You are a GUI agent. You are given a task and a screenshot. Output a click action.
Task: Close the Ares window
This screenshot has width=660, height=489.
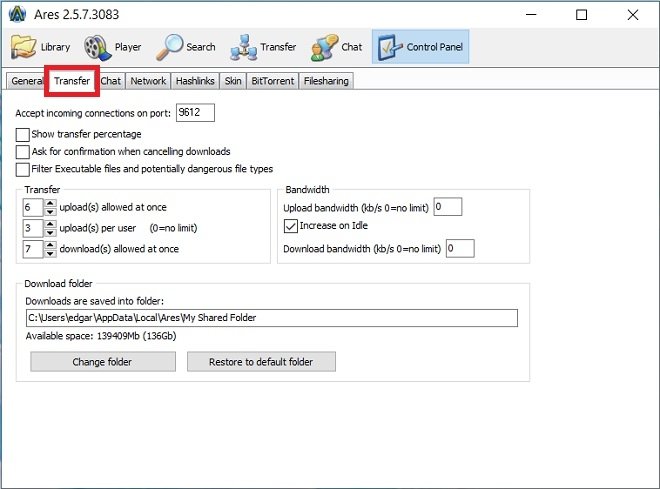click(x=633, y=15)
